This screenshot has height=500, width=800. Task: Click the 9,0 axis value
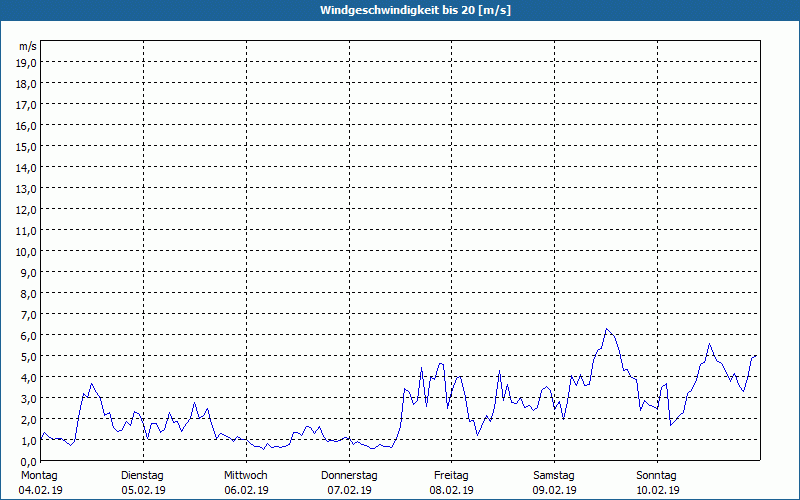click(29, 272)
